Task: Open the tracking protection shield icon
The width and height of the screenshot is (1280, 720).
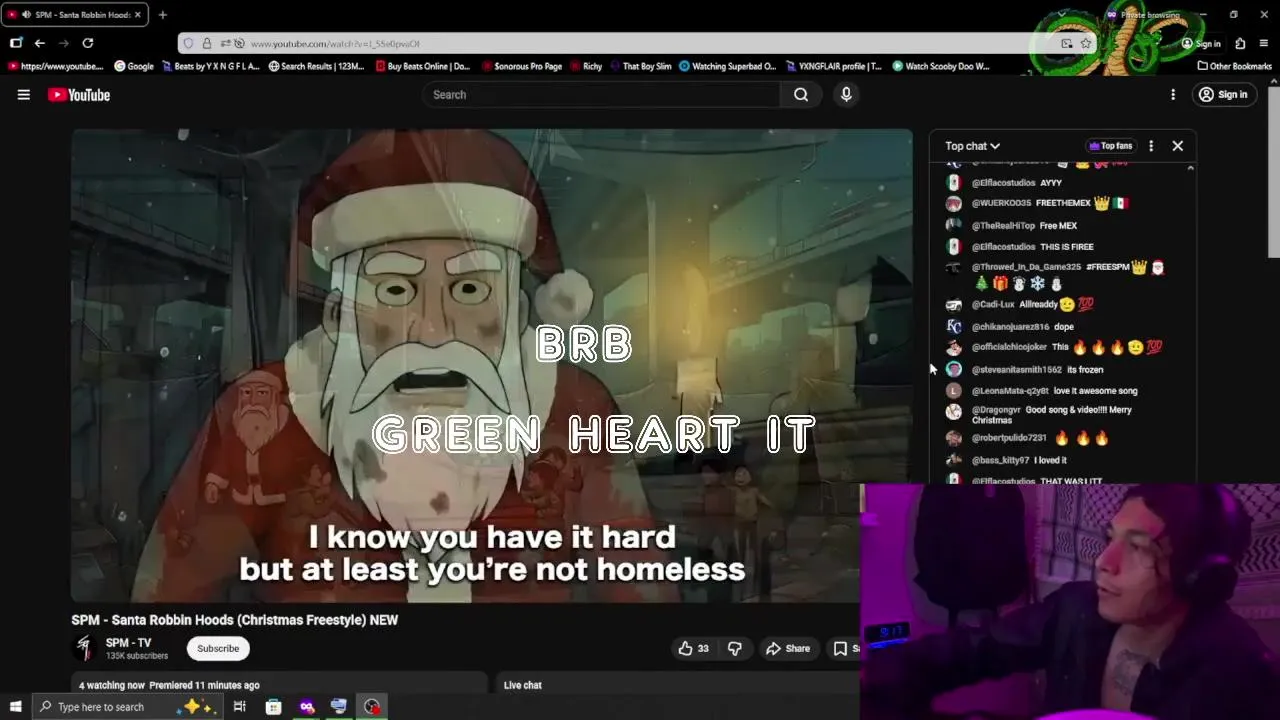Action: click(188, 44)
